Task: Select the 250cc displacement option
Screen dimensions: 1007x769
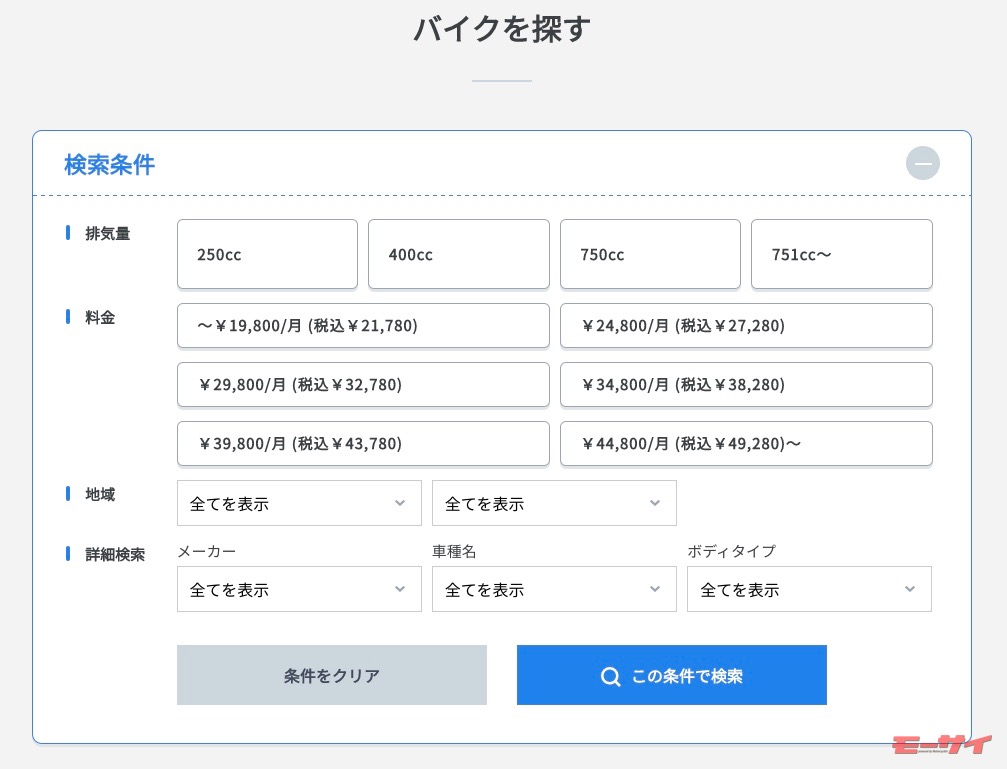Action: tap(267, 254)
